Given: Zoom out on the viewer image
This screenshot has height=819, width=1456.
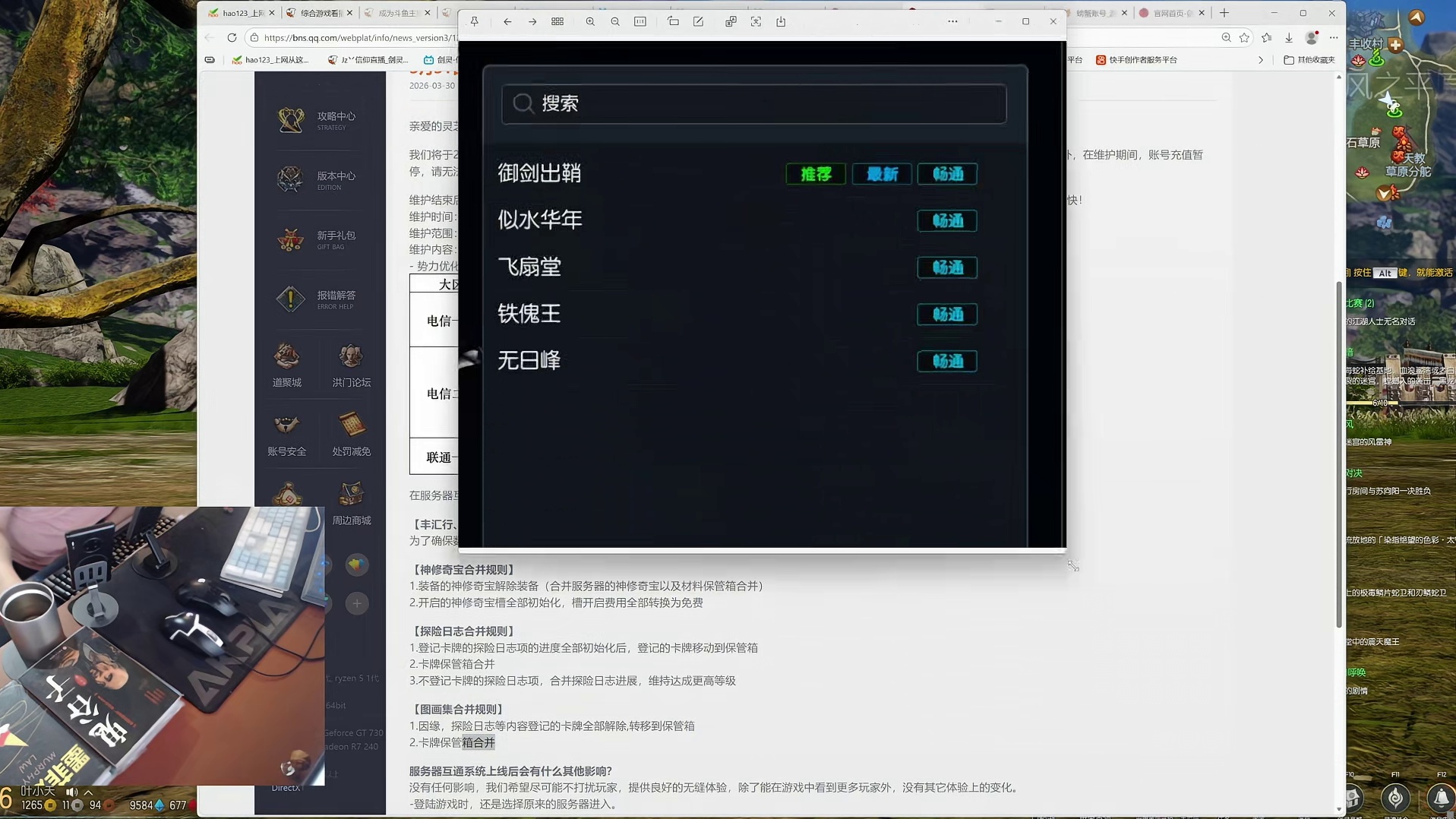Looking at the screenshot, I should point(615,22).
